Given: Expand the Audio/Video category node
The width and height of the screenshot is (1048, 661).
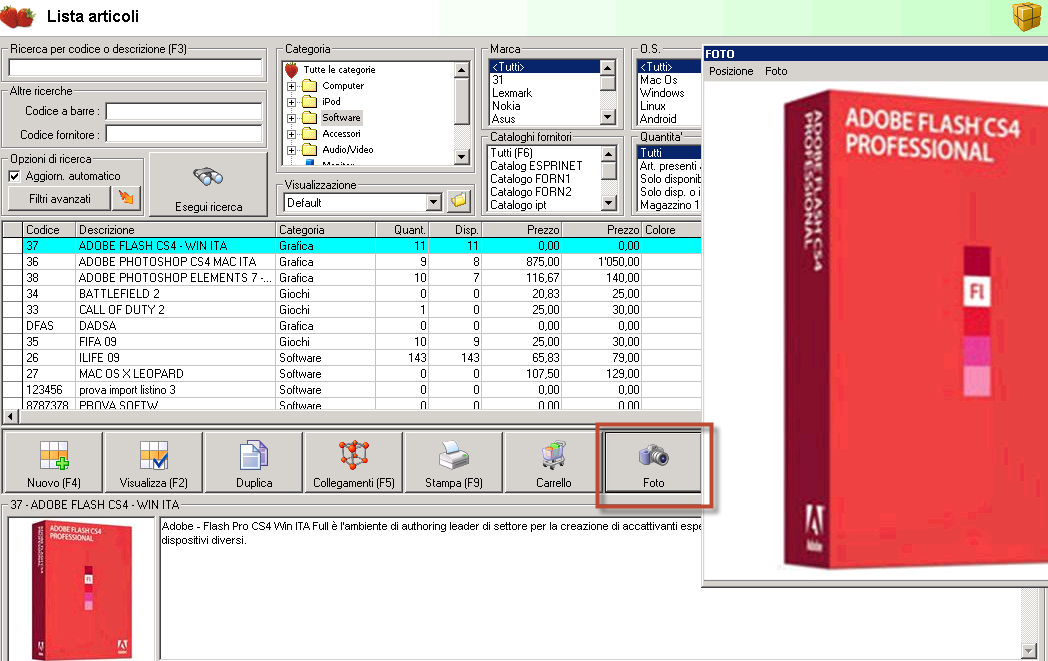Looking at the screenshot, I should [x=291, y=150].
